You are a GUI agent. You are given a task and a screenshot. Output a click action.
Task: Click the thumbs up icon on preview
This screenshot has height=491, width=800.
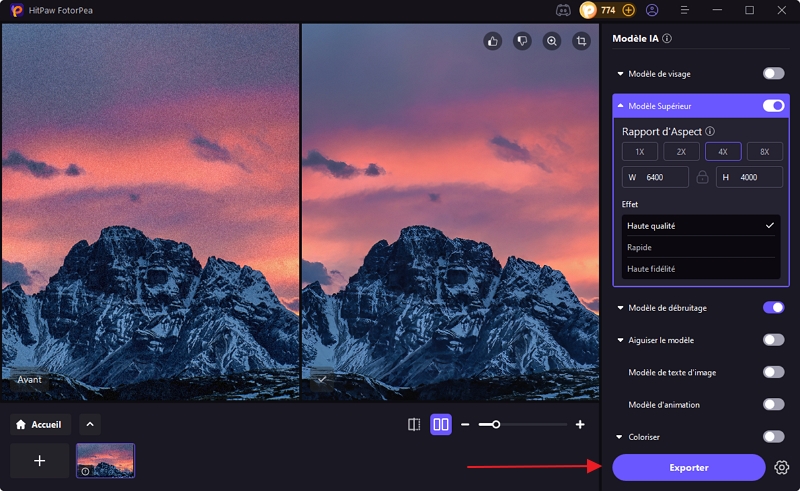click(492, 41)
